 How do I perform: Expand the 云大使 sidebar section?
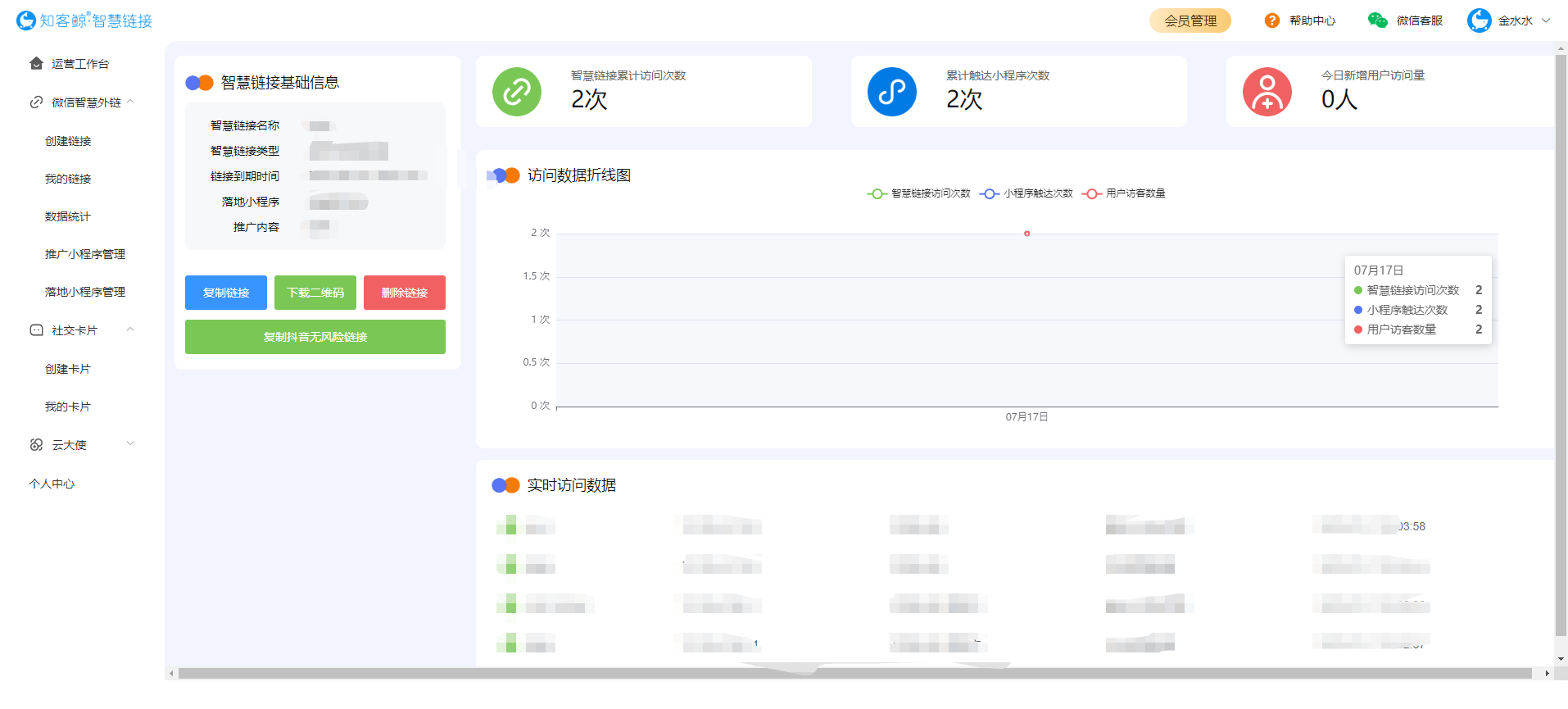130,444
